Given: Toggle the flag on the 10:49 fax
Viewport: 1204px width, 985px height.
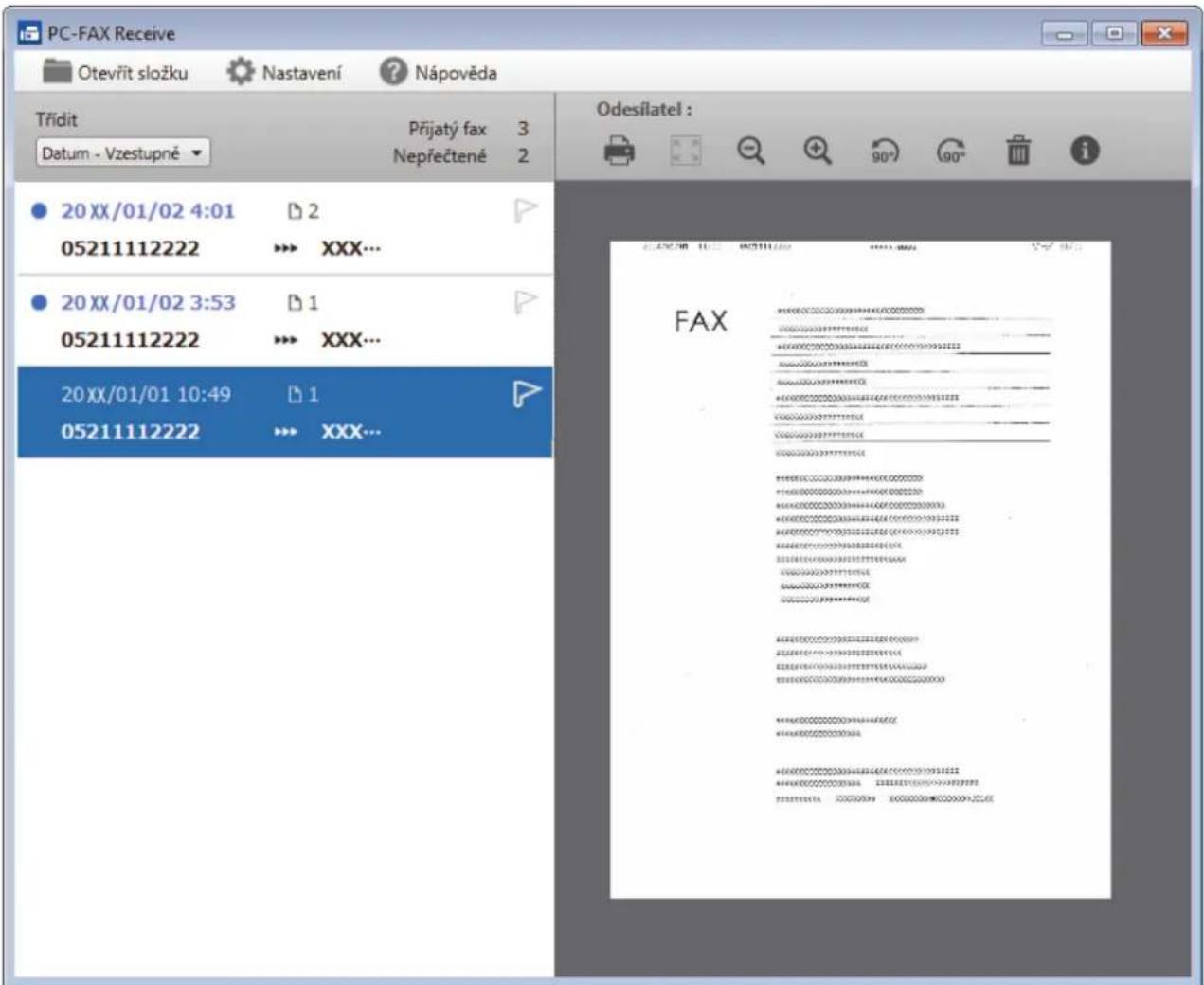Looking at the screenshot, I should tap(526, 393).
